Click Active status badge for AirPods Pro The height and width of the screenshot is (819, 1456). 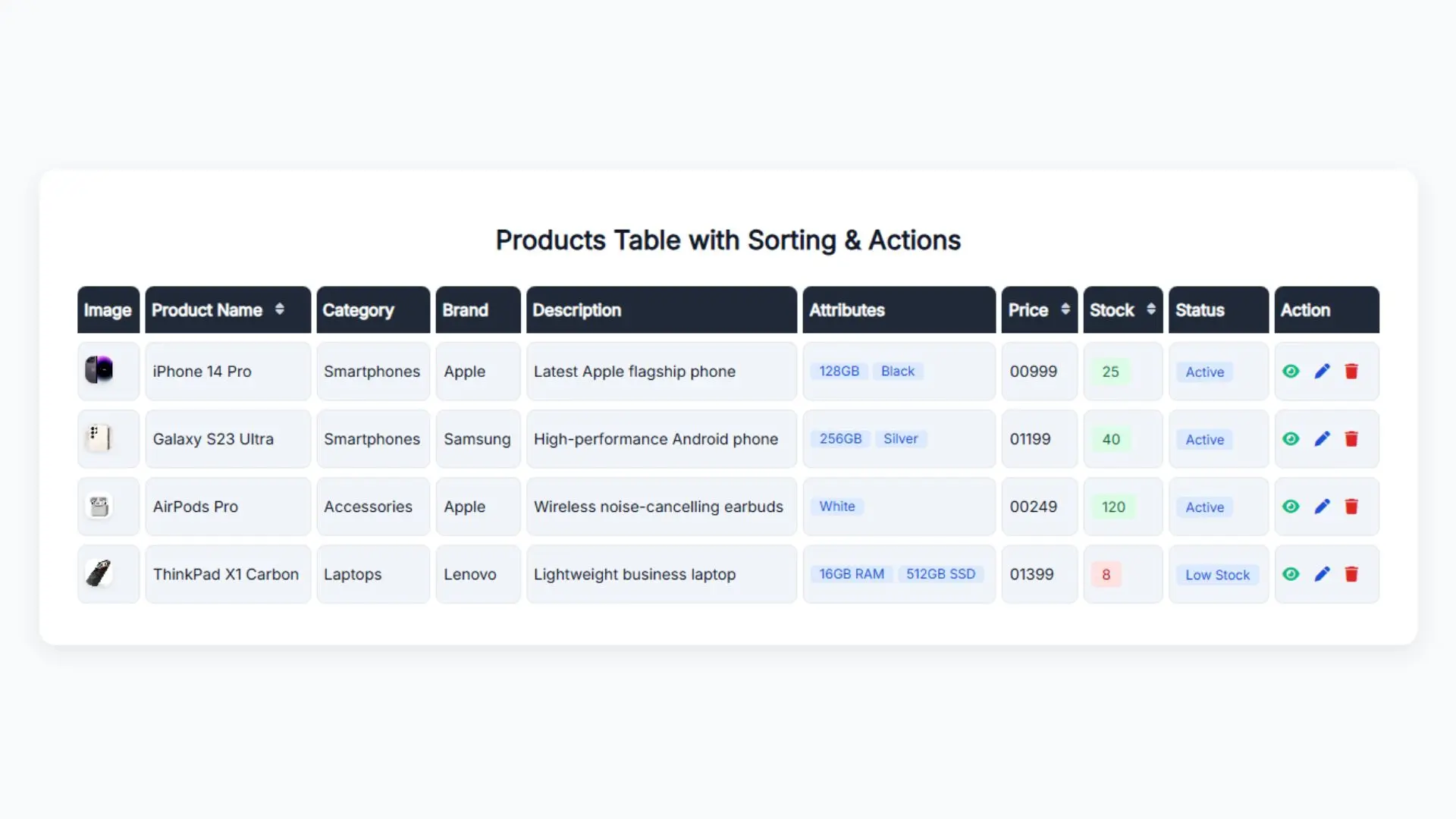coord(1204,507)
